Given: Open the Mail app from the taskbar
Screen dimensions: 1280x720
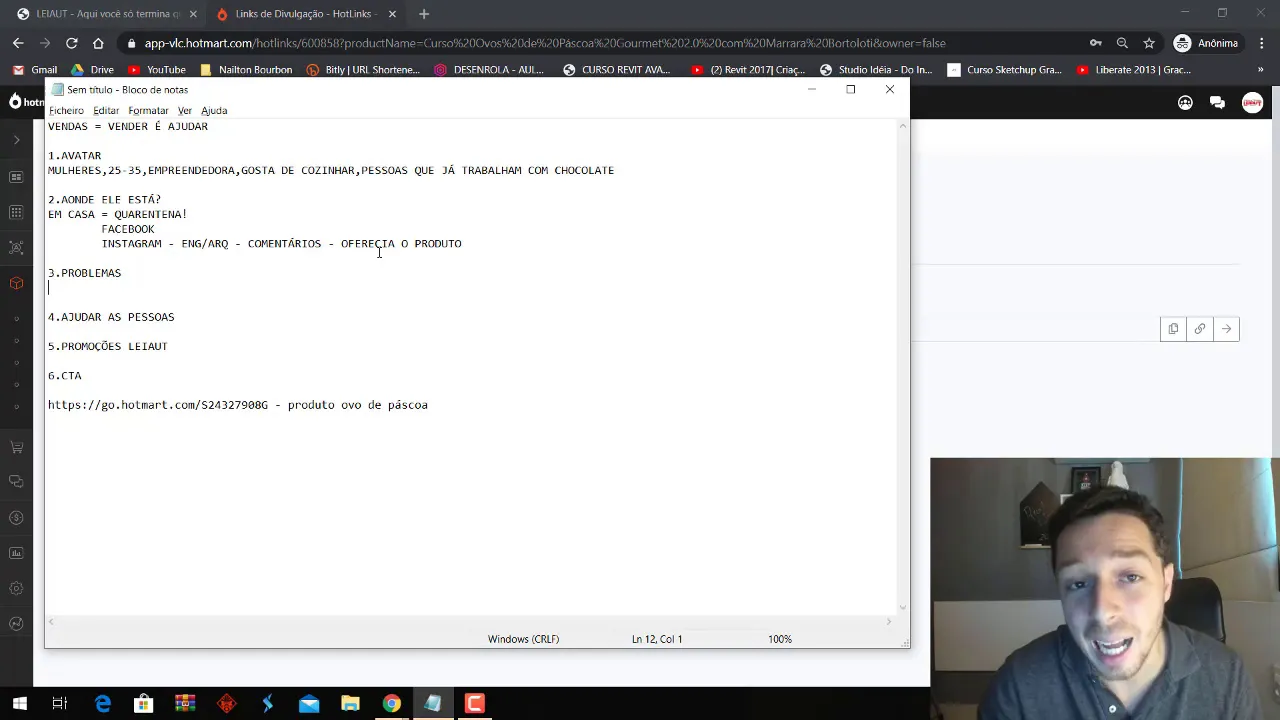Looking at the screenshot, I should coord(309,704).
